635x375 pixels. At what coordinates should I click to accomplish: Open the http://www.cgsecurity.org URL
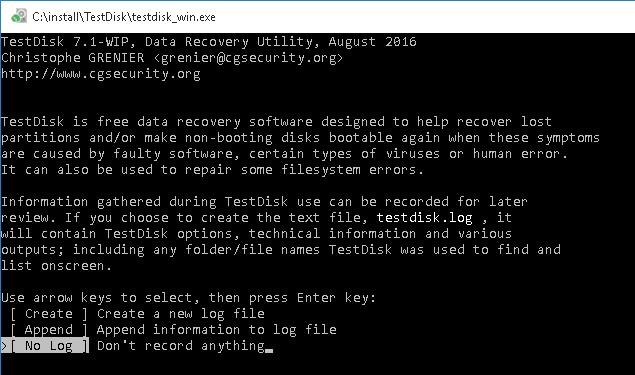click(100, 74)
